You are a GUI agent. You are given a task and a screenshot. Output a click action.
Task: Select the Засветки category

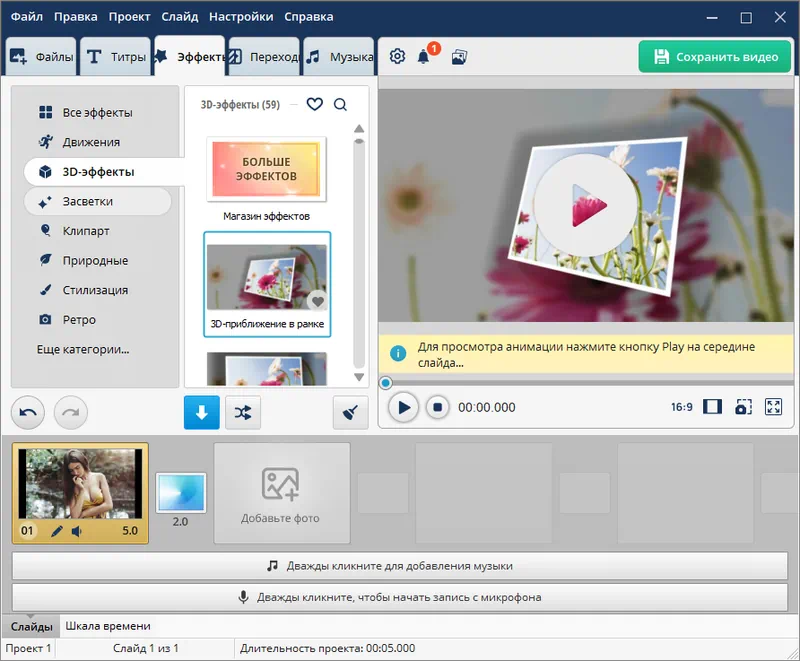(97, 201)
